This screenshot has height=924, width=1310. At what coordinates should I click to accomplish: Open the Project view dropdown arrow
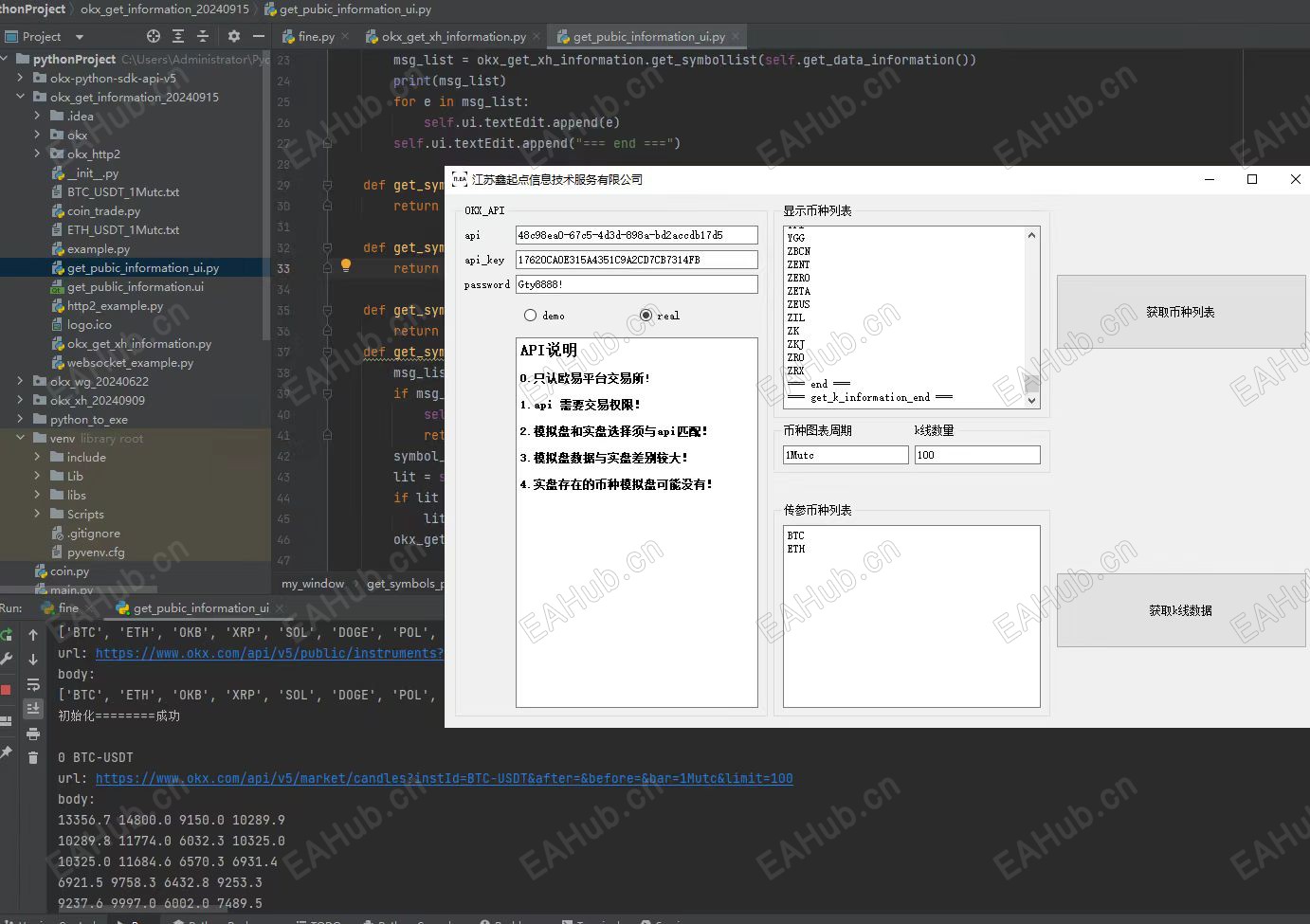[x=80, y=37]
